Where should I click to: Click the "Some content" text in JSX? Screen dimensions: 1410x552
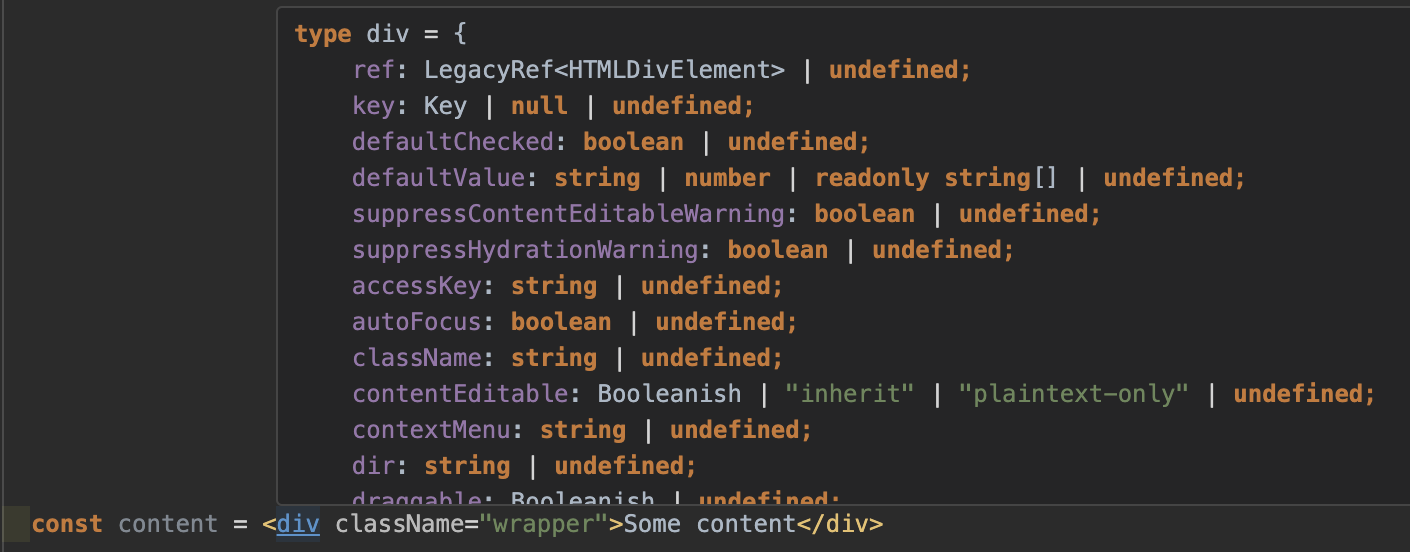[710, 524]
